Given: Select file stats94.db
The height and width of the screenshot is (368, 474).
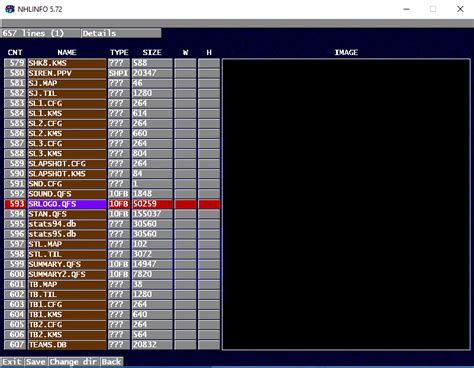Looking at the screenshot, I should click(x=67, y=224).
